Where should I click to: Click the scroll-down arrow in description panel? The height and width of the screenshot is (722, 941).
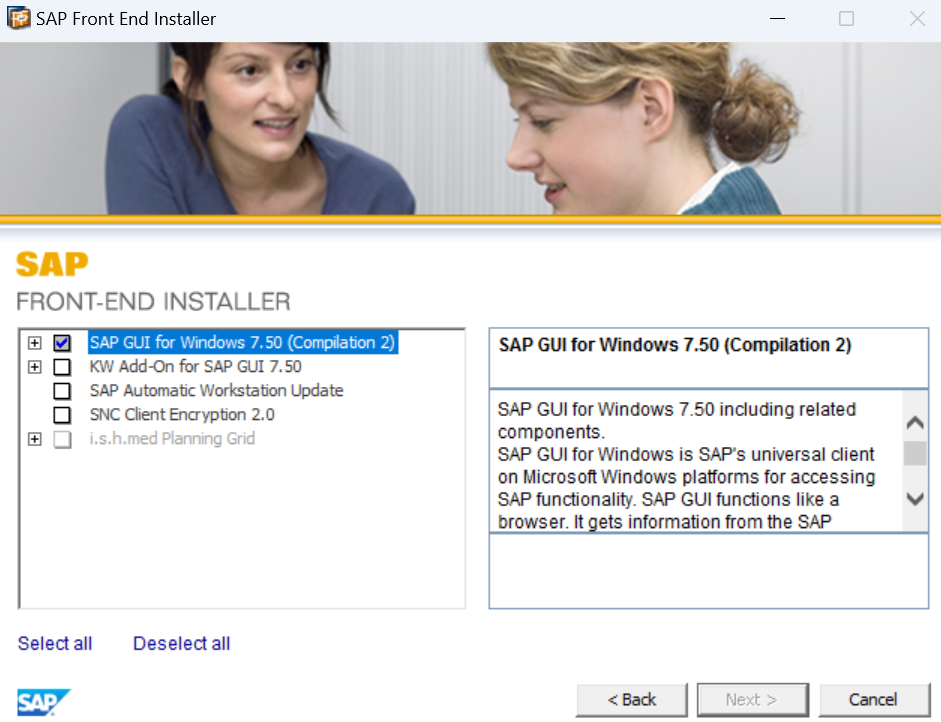click(915, 499)
